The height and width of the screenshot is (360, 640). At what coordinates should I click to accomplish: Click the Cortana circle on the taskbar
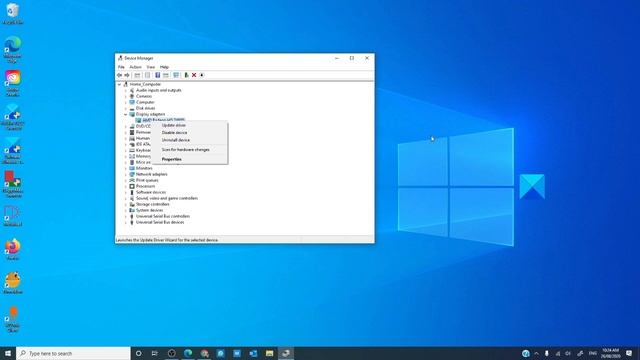point(138,353)
